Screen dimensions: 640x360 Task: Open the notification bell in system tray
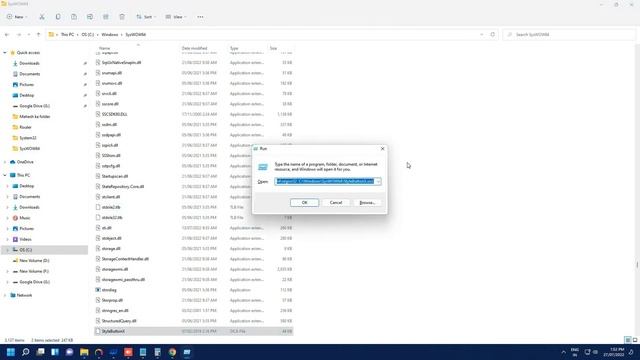pyautogui.click(x=631, y=352)
